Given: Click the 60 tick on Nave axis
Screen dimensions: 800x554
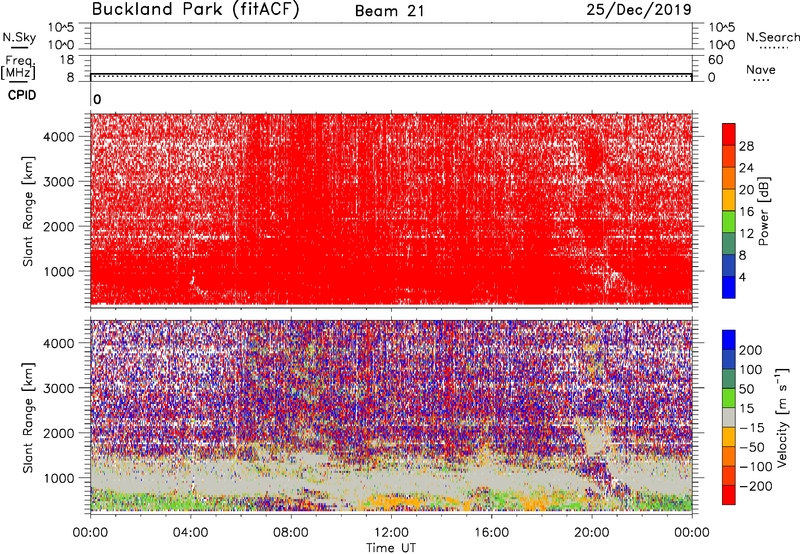Looking at the screenshot, I should coord(716,60).
